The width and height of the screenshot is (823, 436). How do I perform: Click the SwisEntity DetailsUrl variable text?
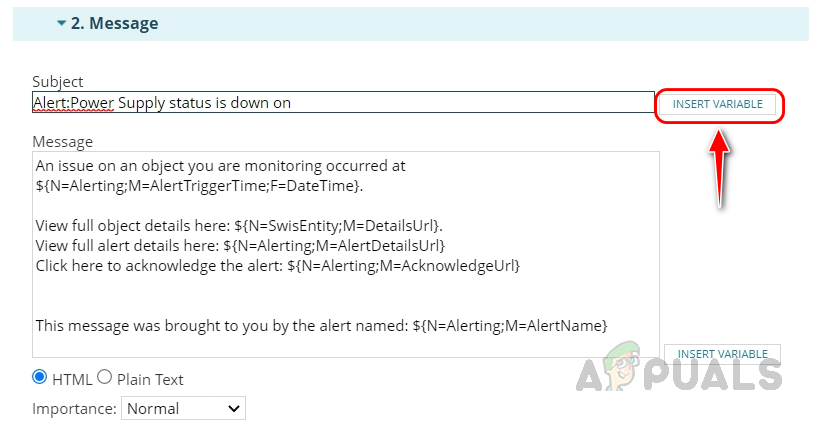343,225
